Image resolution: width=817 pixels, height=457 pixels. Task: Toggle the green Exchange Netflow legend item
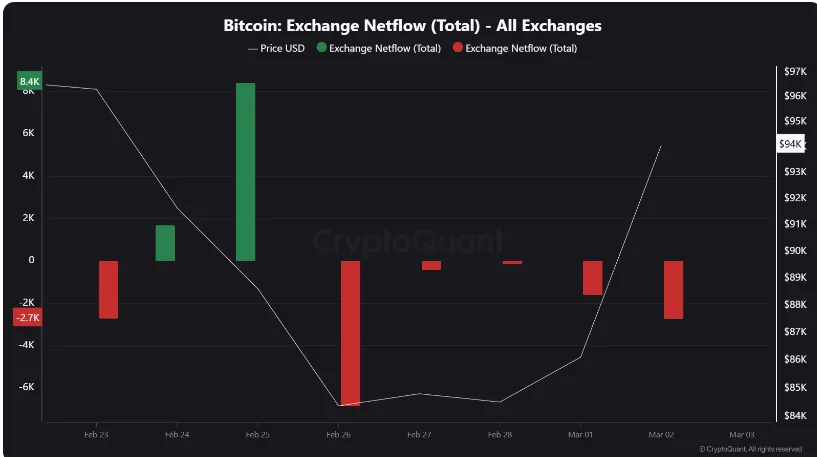[379, 48]
